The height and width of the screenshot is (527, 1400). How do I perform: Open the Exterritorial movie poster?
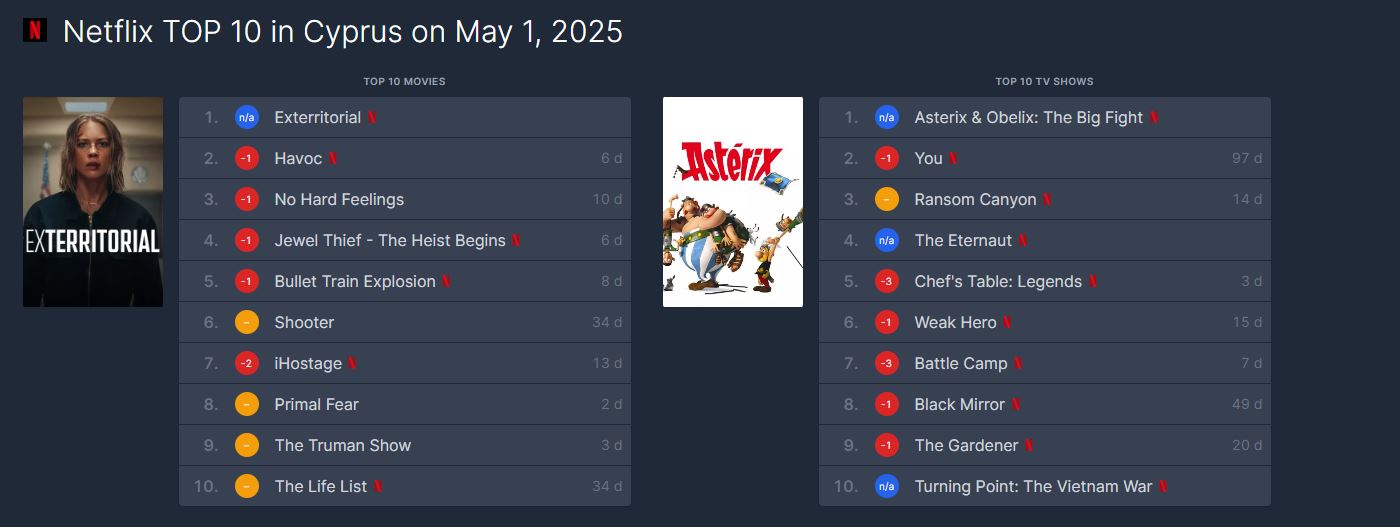(x=93, y=202)
